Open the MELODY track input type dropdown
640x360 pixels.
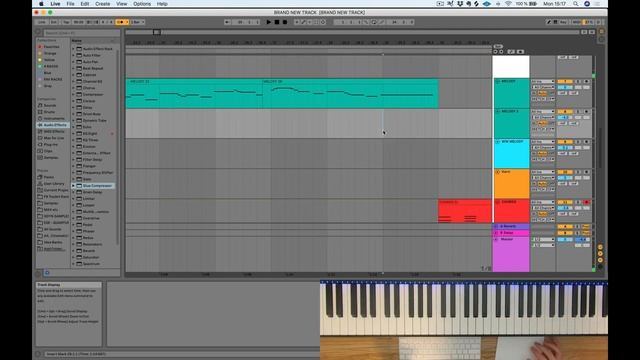pos(543,82)
